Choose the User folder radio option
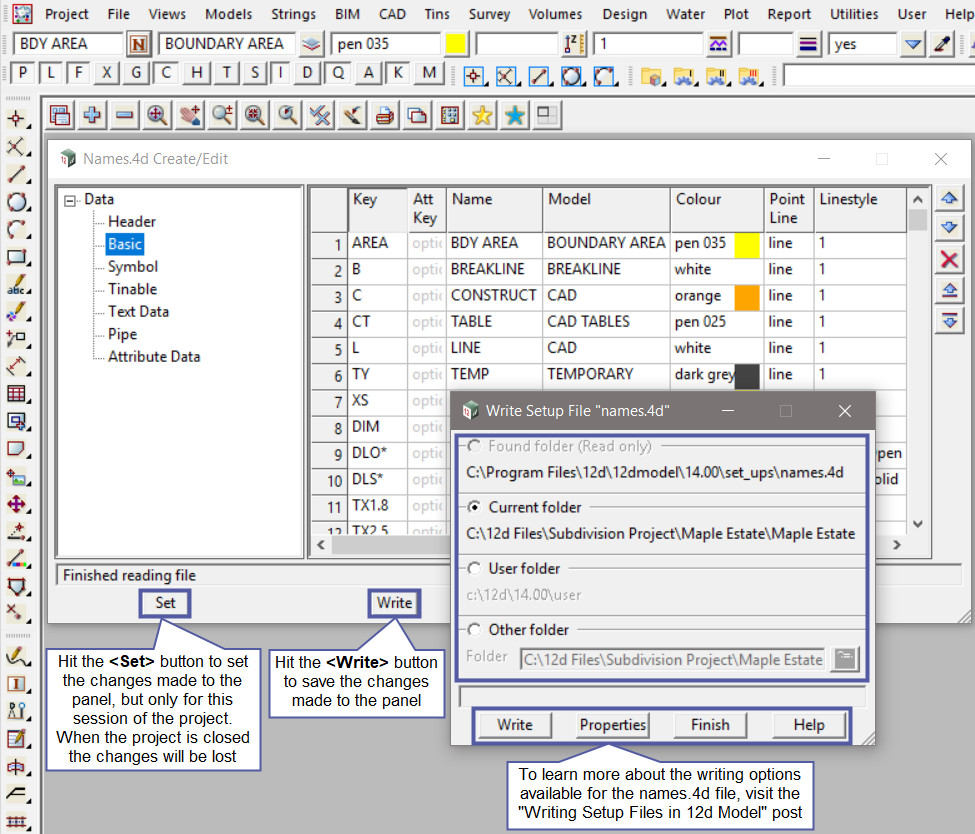 point(475,568)
